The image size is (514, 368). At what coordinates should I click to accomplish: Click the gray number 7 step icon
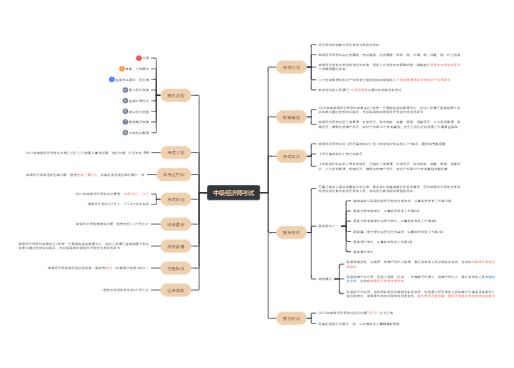click(125, 122)
